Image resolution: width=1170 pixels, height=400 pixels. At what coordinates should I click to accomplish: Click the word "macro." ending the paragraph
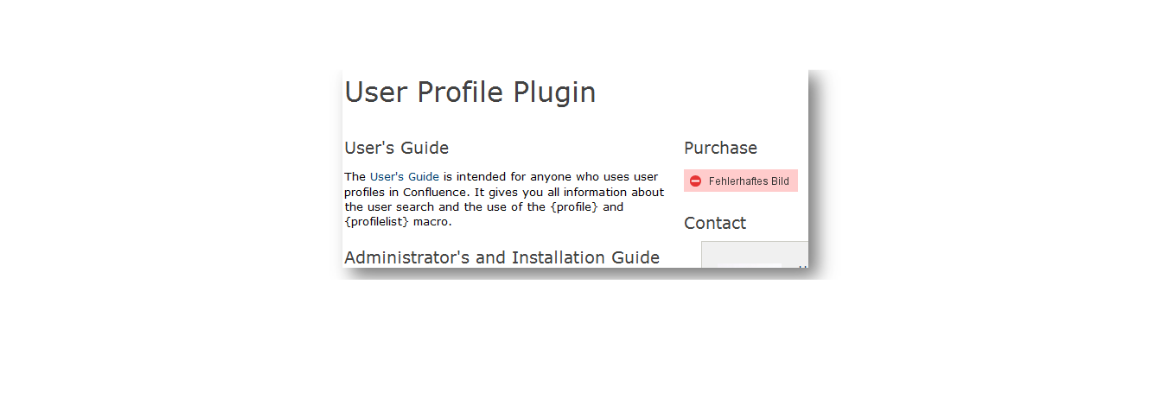pos(432,222)
